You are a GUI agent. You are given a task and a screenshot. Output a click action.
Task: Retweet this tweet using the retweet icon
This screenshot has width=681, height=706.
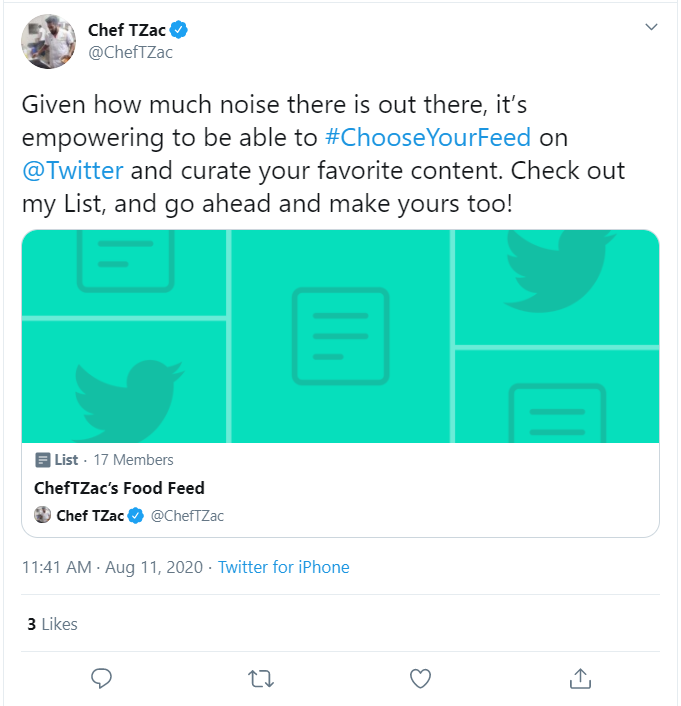(260, 679)
